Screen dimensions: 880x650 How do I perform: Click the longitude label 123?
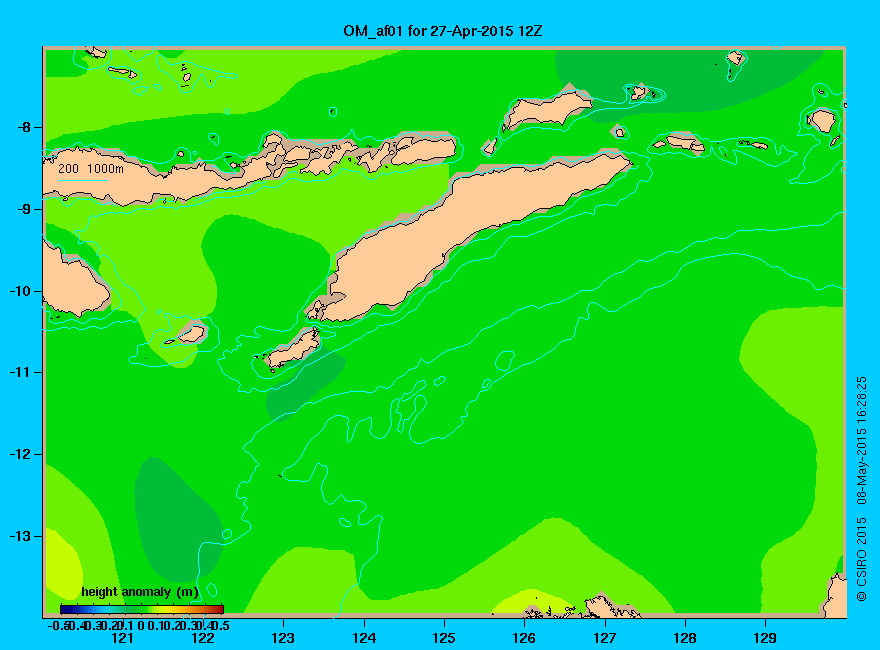tap(283, 638)
